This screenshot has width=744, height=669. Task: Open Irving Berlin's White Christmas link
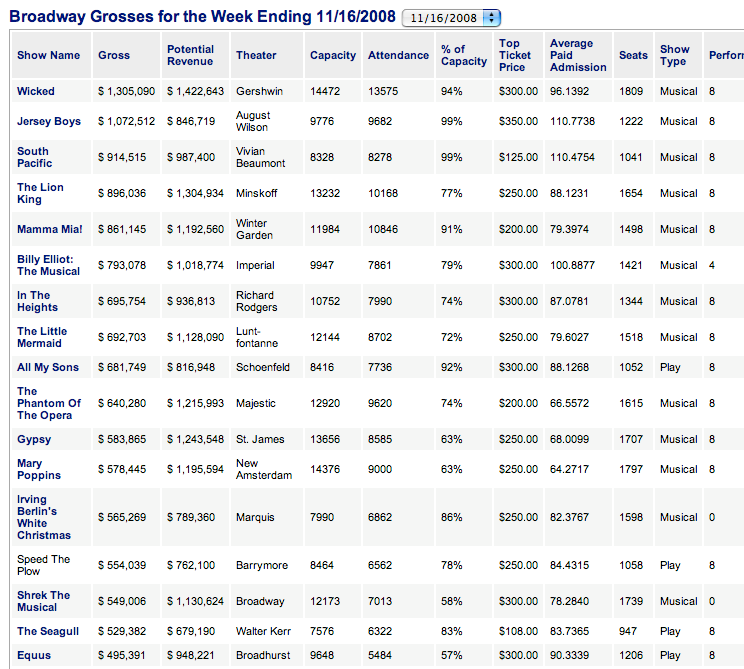(44, 517)
